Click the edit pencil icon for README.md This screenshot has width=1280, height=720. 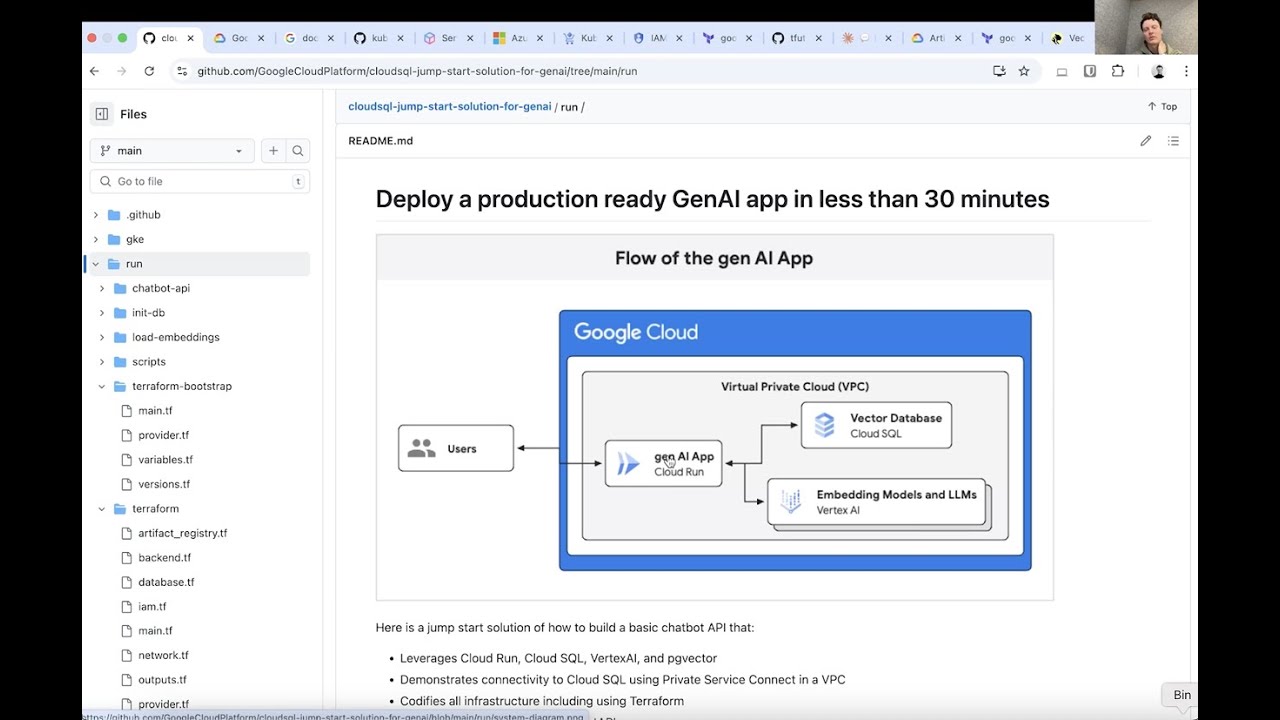coord(1146,141)
